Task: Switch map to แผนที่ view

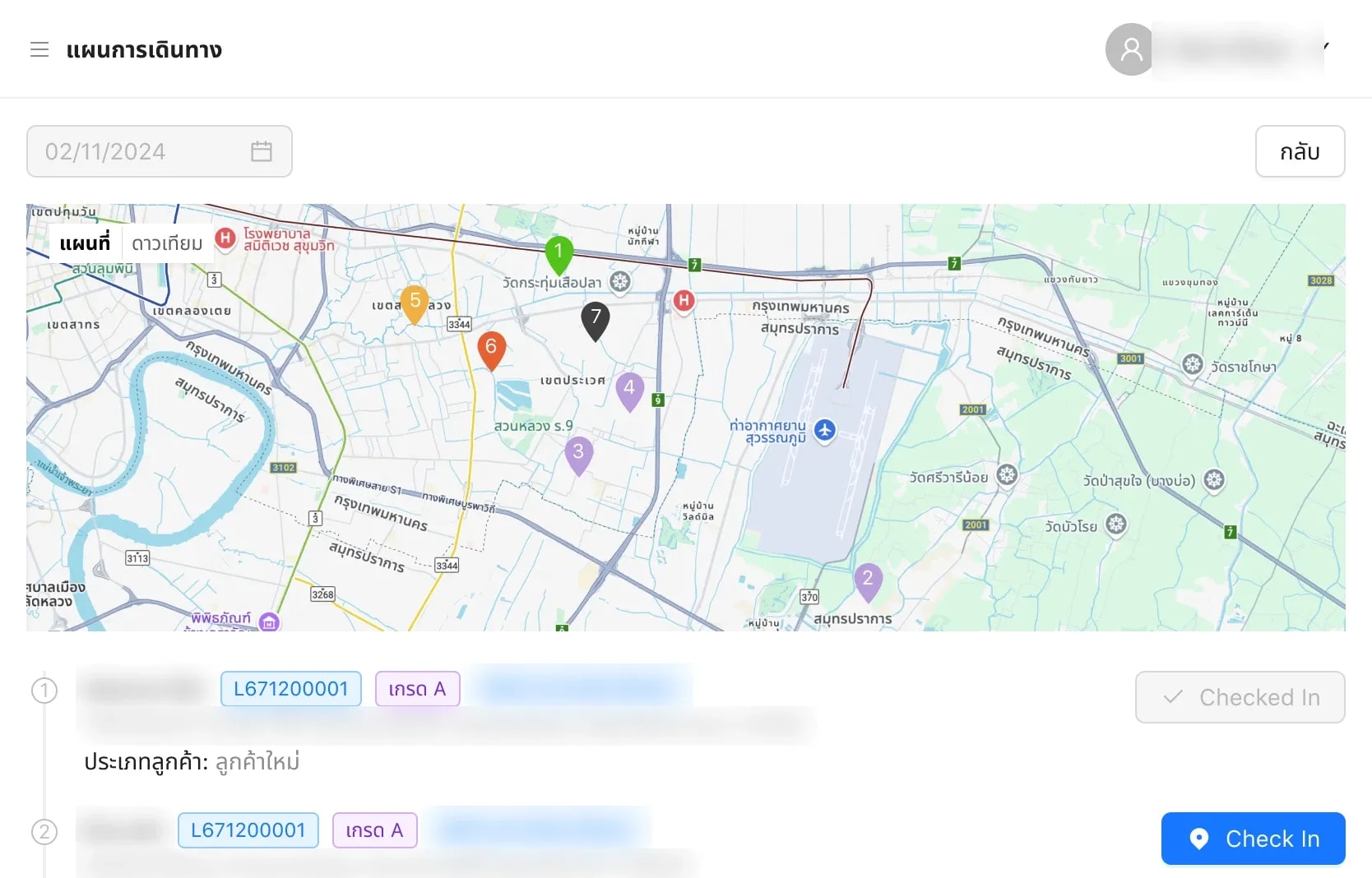Action: pyautogui.click(x=85, y=243)
